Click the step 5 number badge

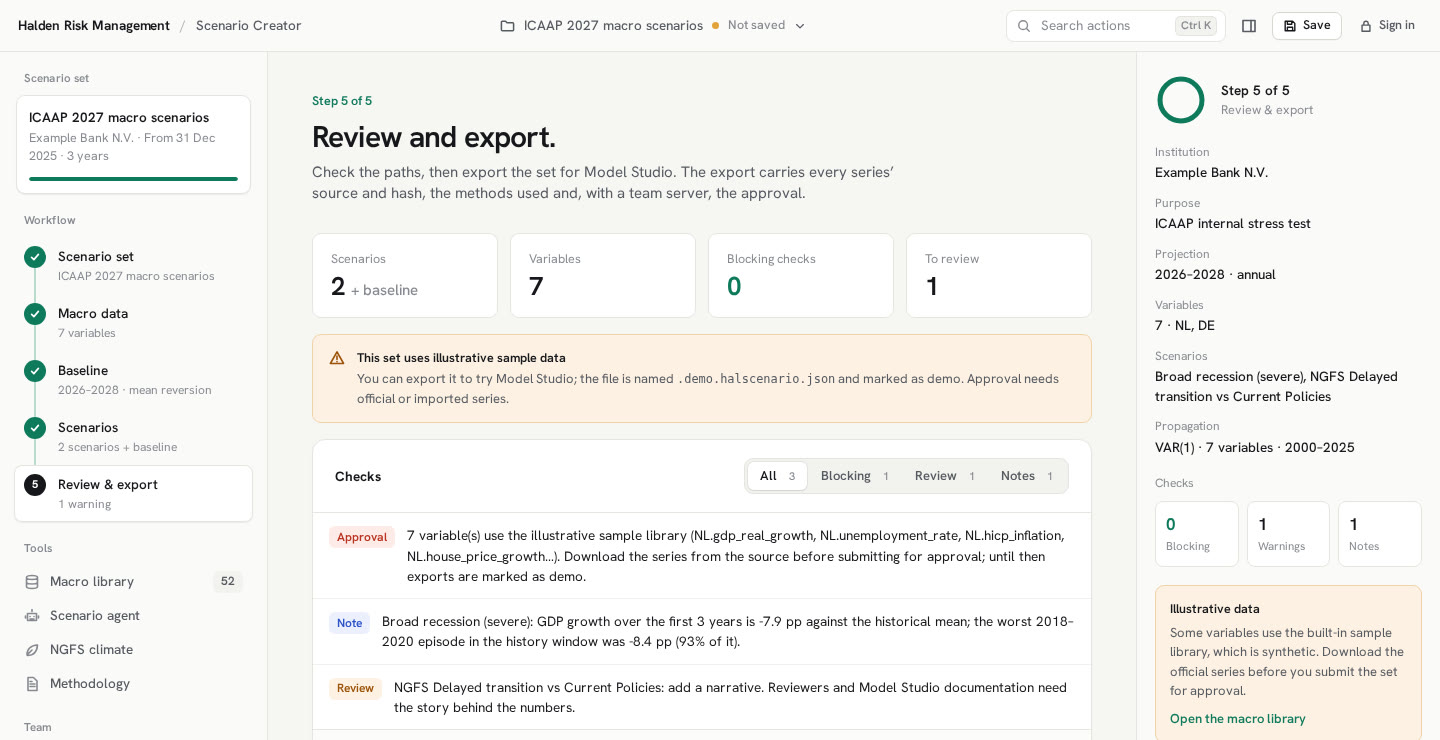pos(35,485)
